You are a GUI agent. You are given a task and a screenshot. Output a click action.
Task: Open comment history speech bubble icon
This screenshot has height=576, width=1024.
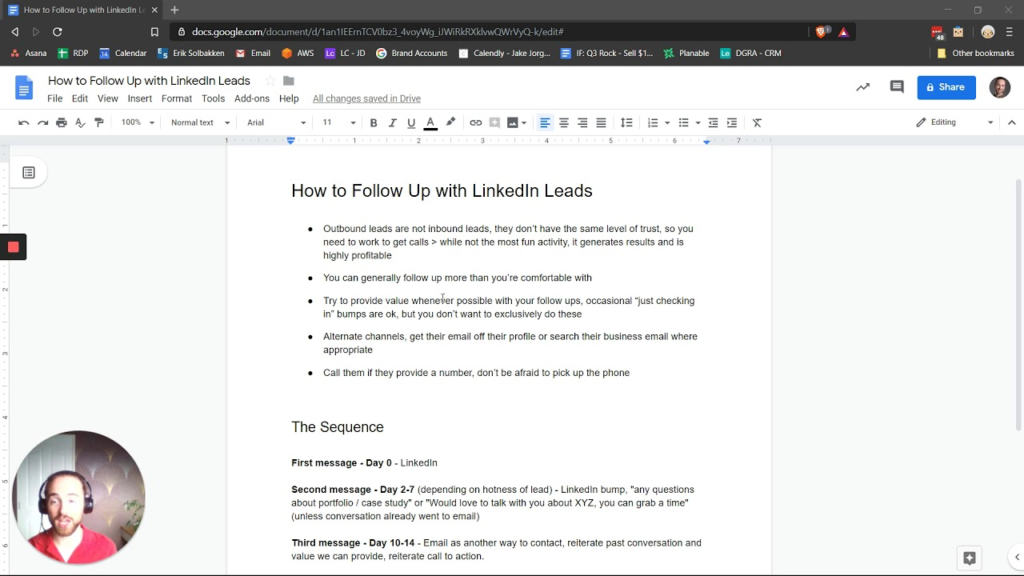tap(896, 87)
